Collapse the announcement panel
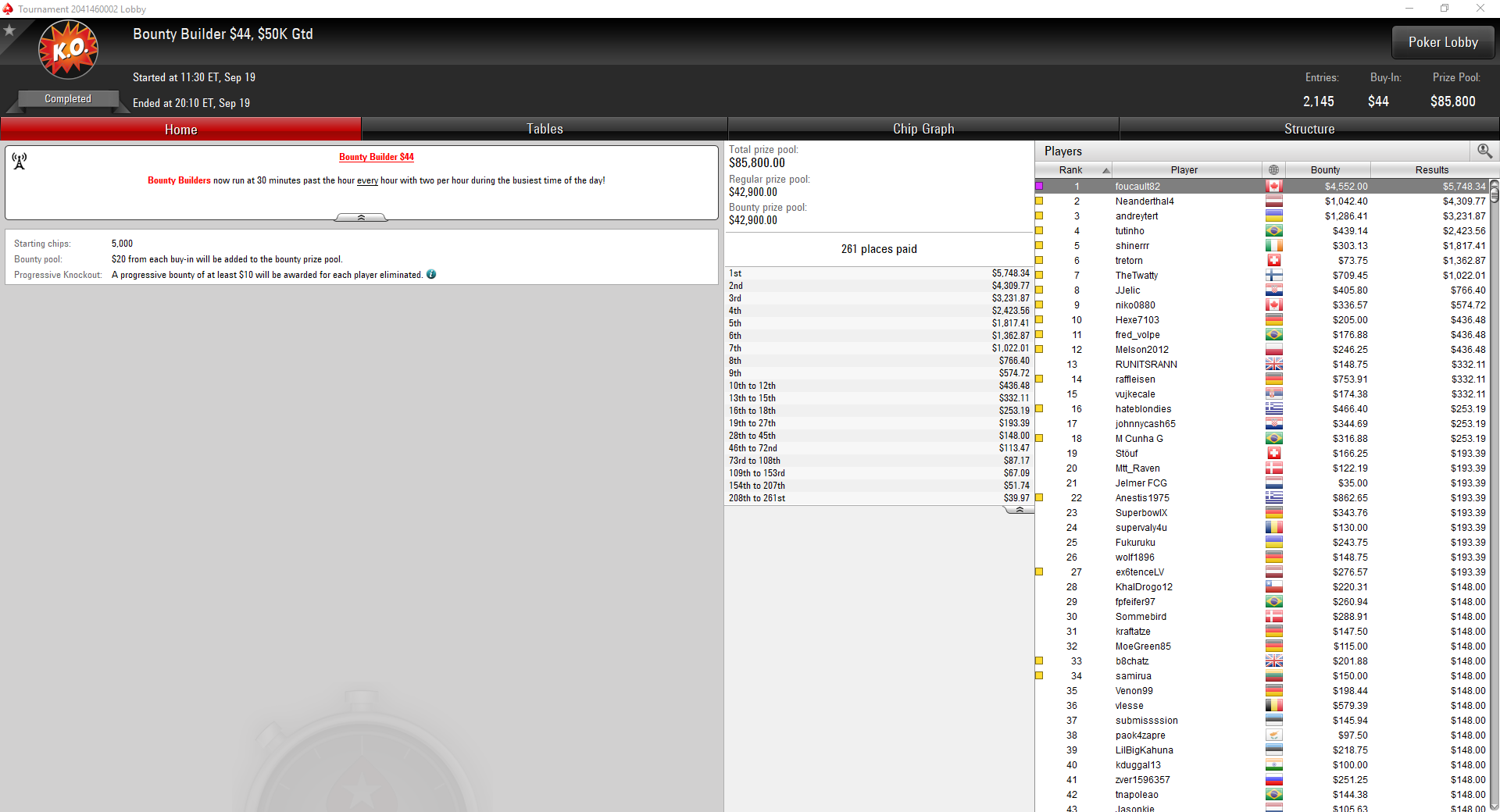Screen dimensions: 1500x812 pos(361,217)
